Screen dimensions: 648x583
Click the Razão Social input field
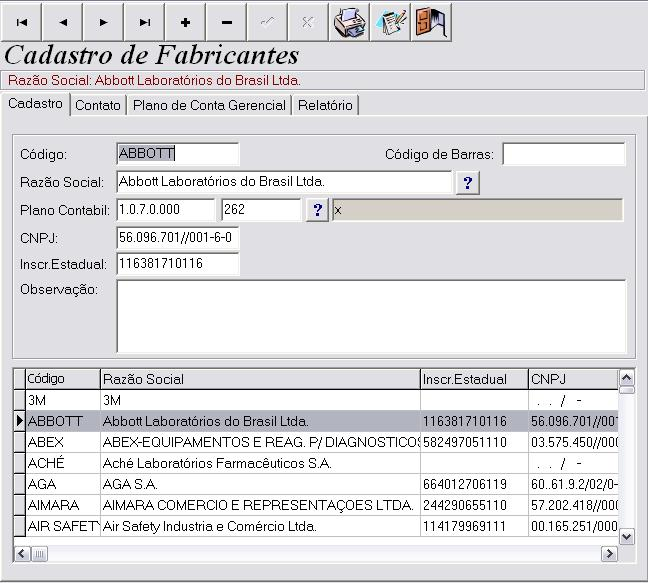(284, 182)
